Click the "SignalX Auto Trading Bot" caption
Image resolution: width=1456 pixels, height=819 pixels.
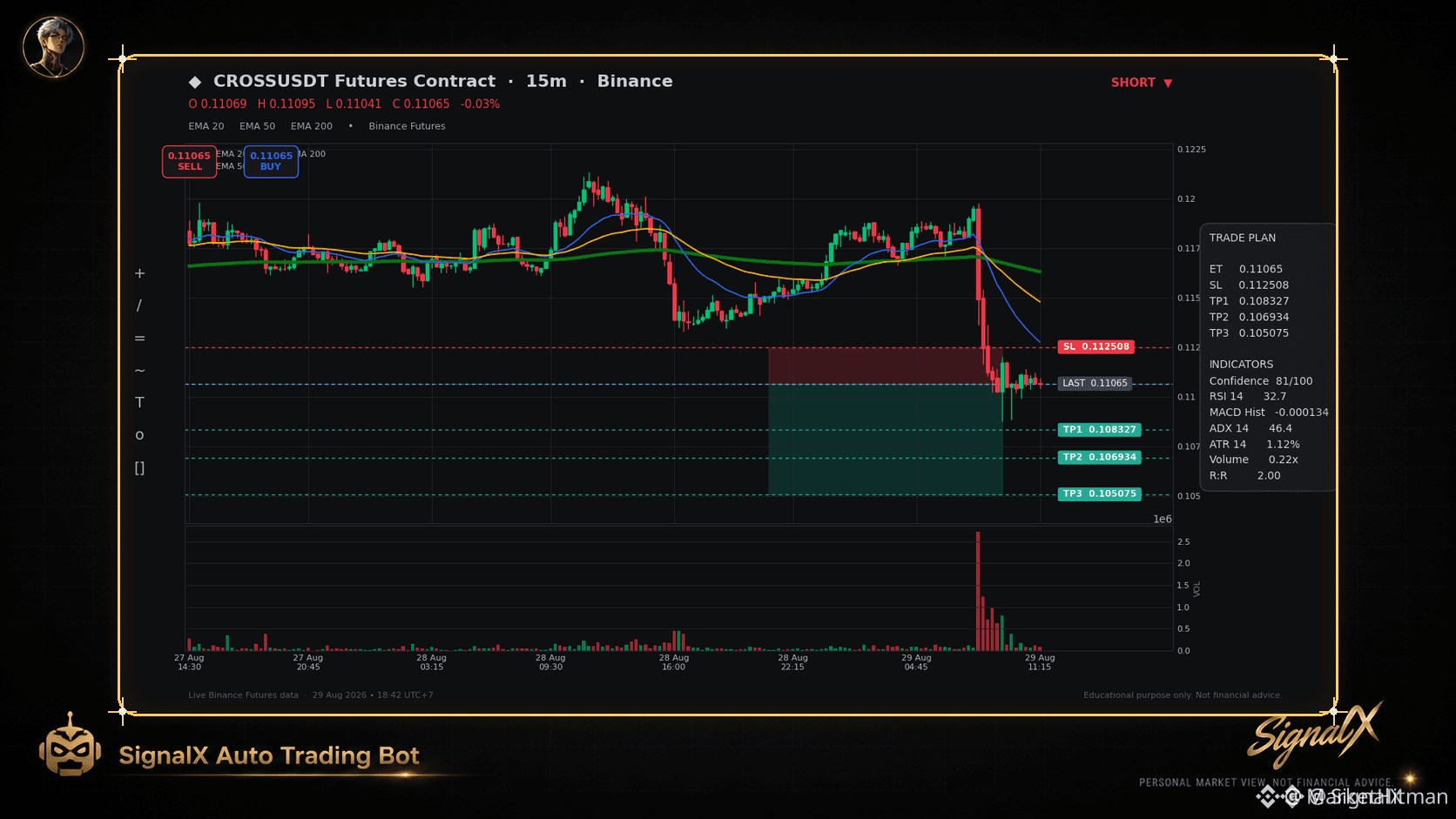click(x=269, y=755)
